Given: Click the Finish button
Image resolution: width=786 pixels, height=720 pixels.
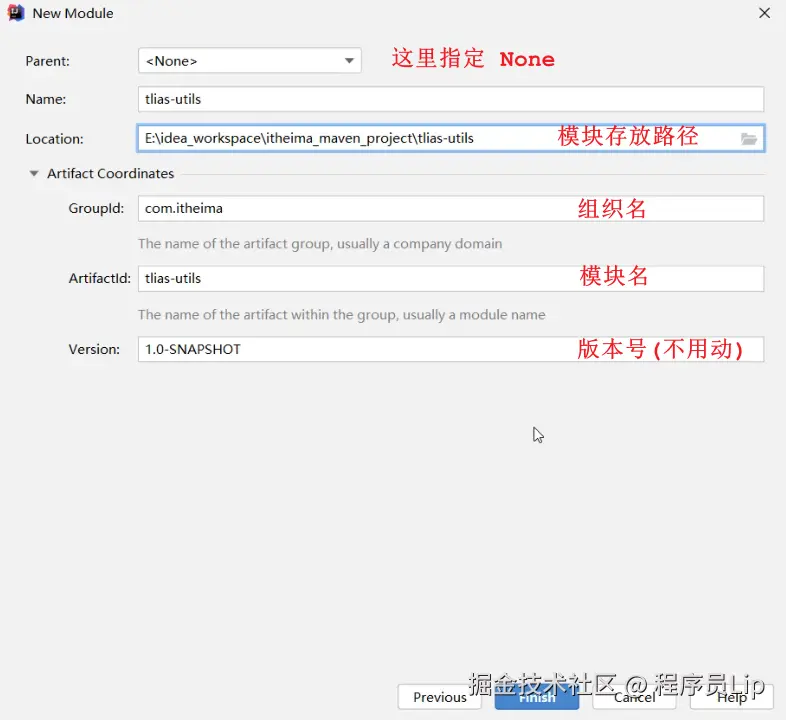Looking at the screenshot, I should tap(537, 697).
